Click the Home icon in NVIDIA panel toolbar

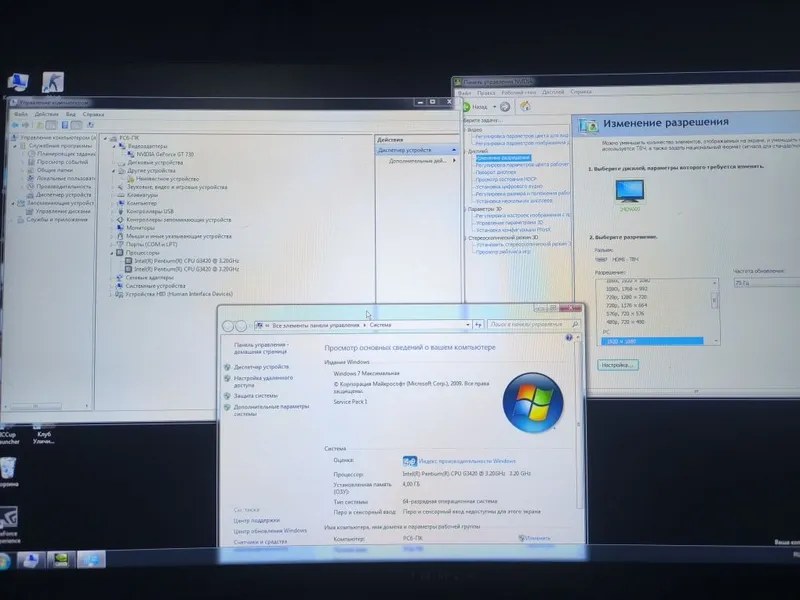point(525,106)
